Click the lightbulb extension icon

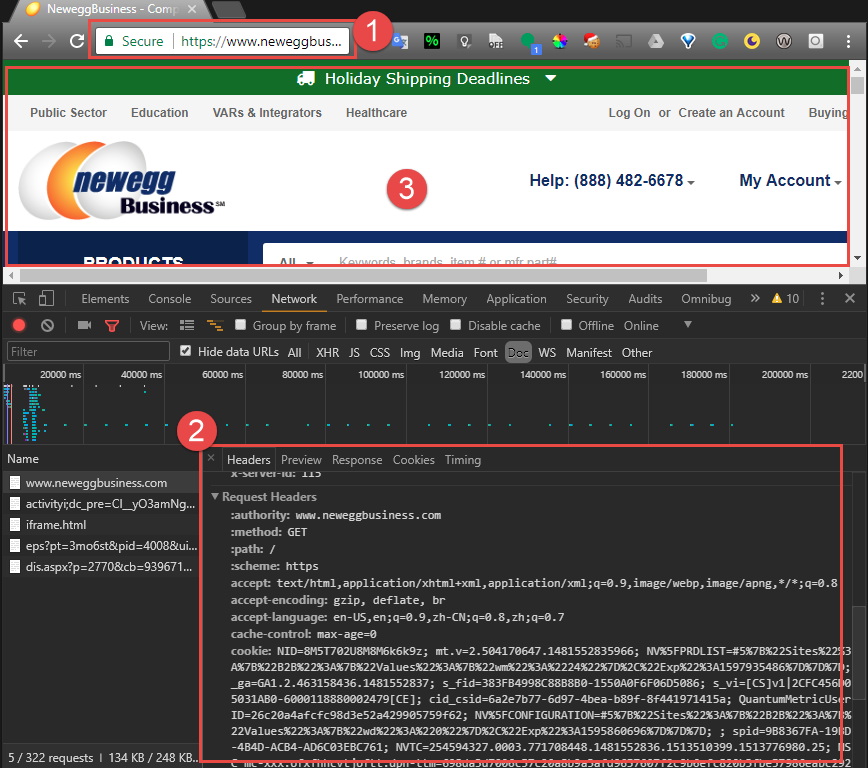(x=464, y=41)
